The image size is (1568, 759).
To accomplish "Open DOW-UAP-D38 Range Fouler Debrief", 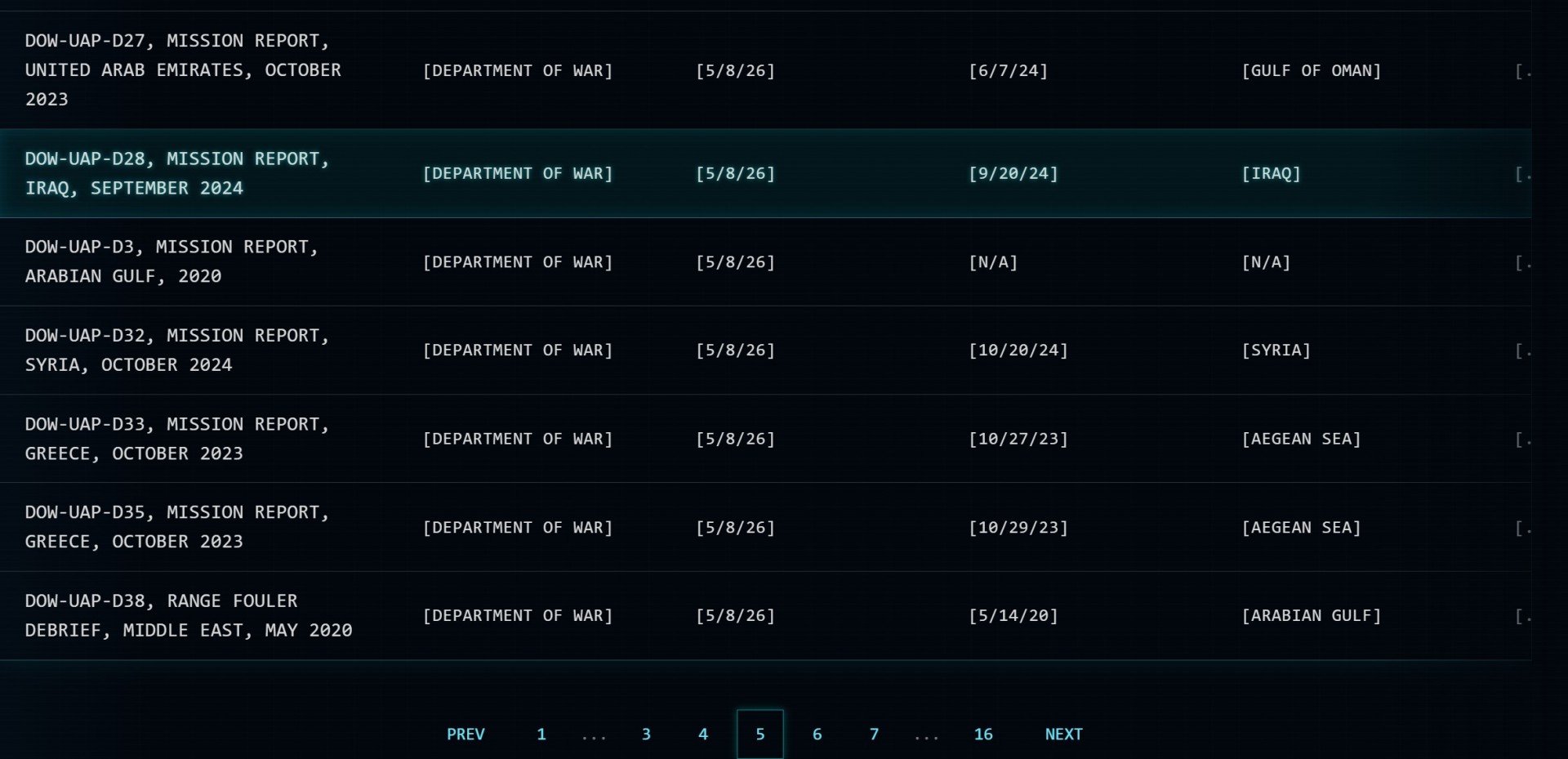I will point(189,615).
